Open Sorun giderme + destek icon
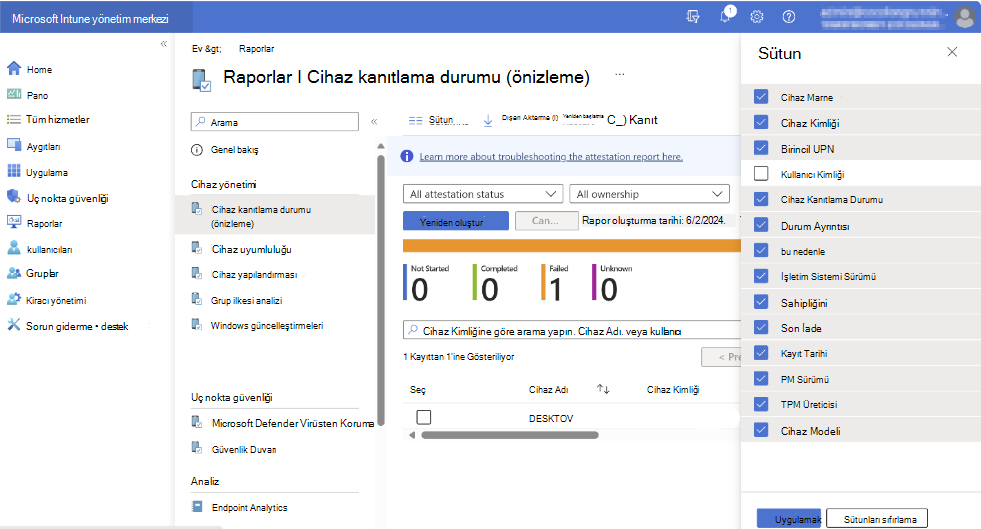The width and height of the screenshot is (981, 529). click(14, 325)
